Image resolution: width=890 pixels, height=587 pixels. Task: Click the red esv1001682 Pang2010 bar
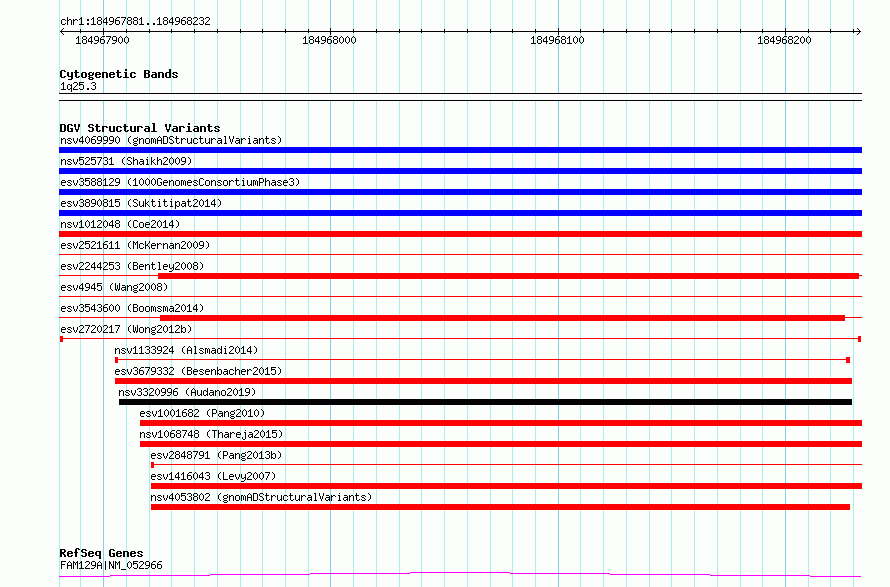pyautogui.click(x=501, y=423)
